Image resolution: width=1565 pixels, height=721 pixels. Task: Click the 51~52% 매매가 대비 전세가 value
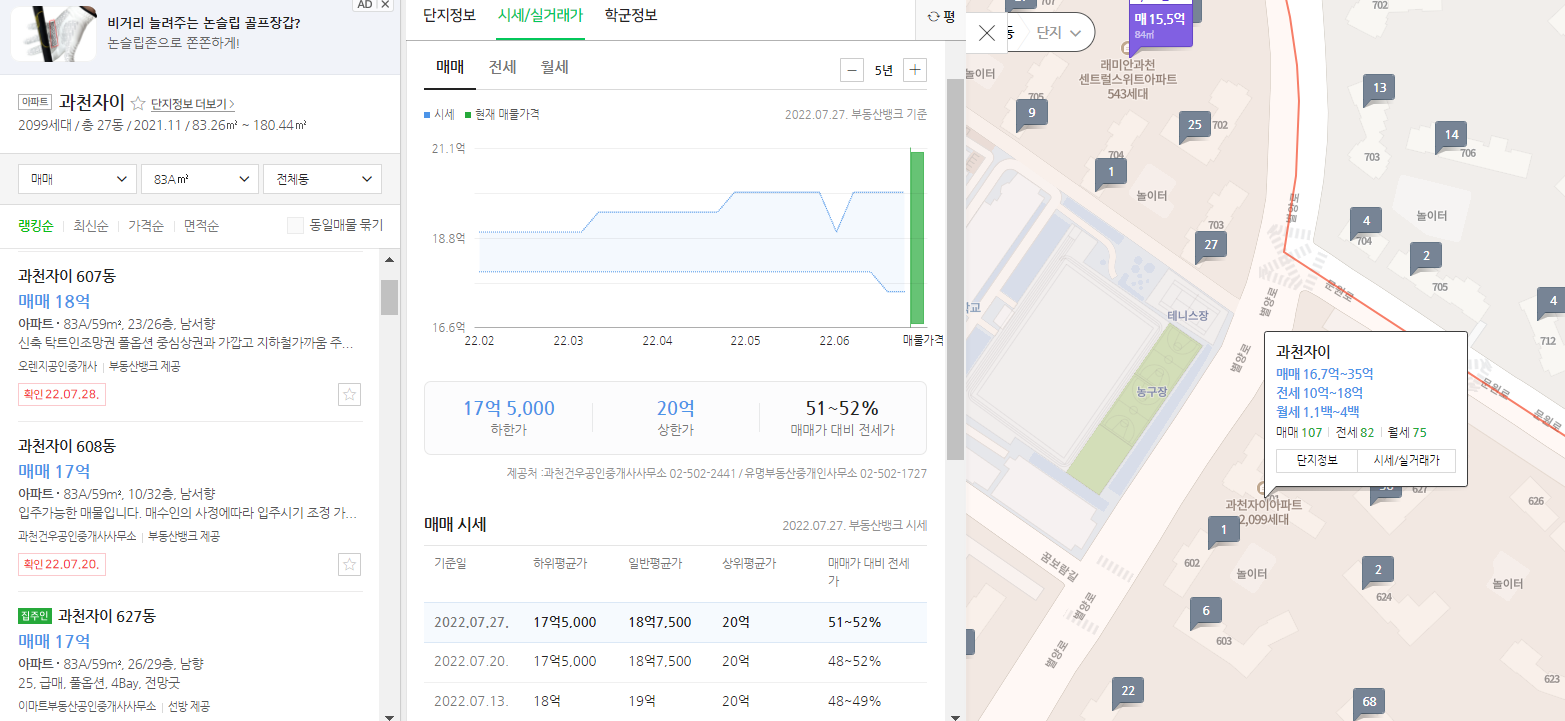tap(842, 408)
